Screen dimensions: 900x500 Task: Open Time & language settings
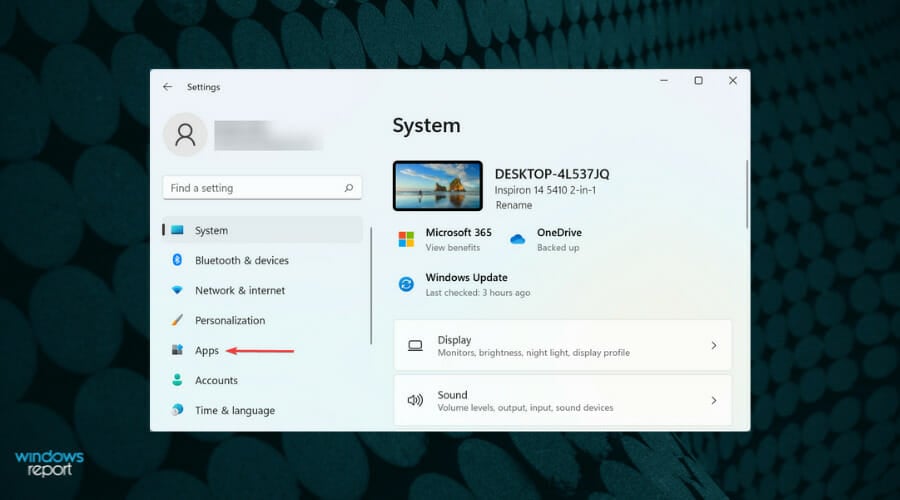(262, 409)
